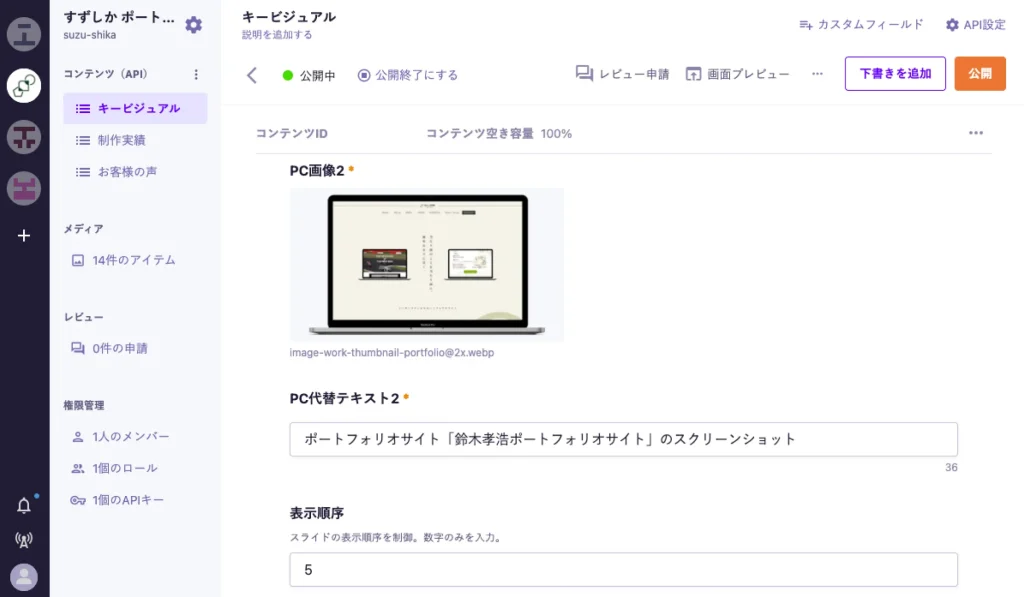Screen dimensions: 1024x597
Task: Click the 下書きを追加 draft button
Action: pyautogui.click(x=895, y=73)
